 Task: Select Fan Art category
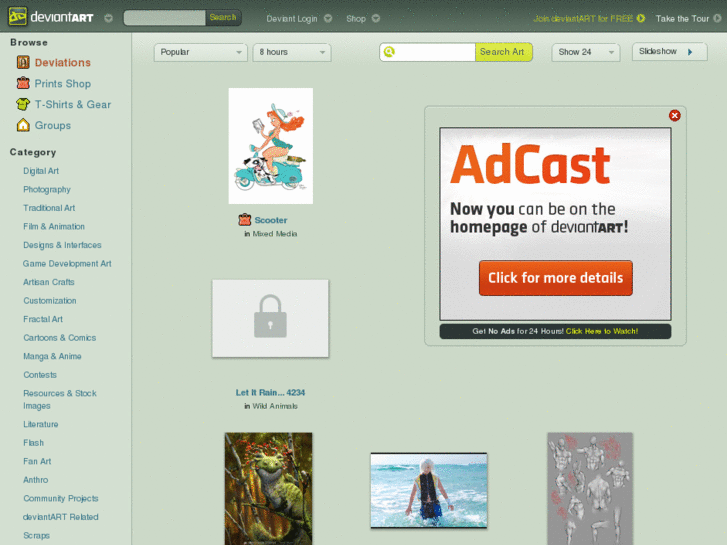37,461
